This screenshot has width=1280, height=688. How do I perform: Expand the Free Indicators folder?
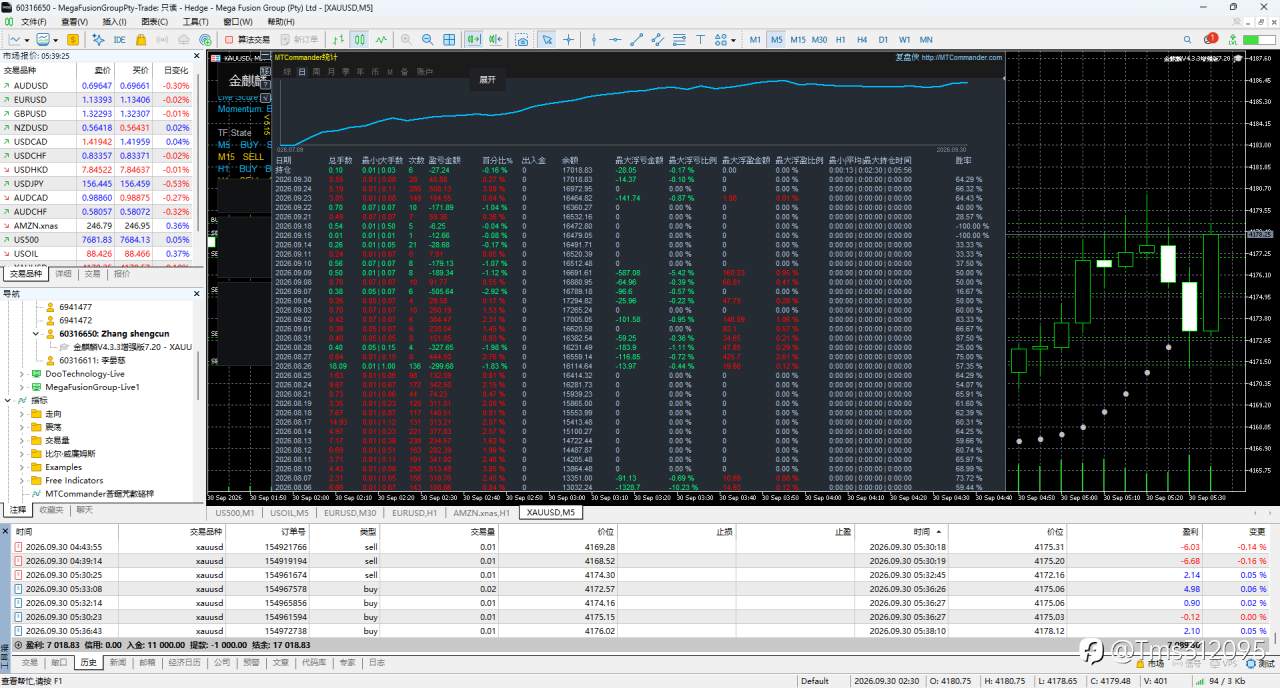(x=23, y=480)
